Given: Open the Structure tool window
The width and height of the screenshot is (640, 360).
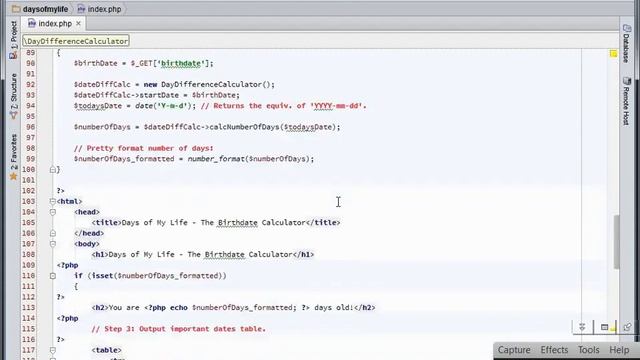Looking at the screenshot, I should point(13,97).
